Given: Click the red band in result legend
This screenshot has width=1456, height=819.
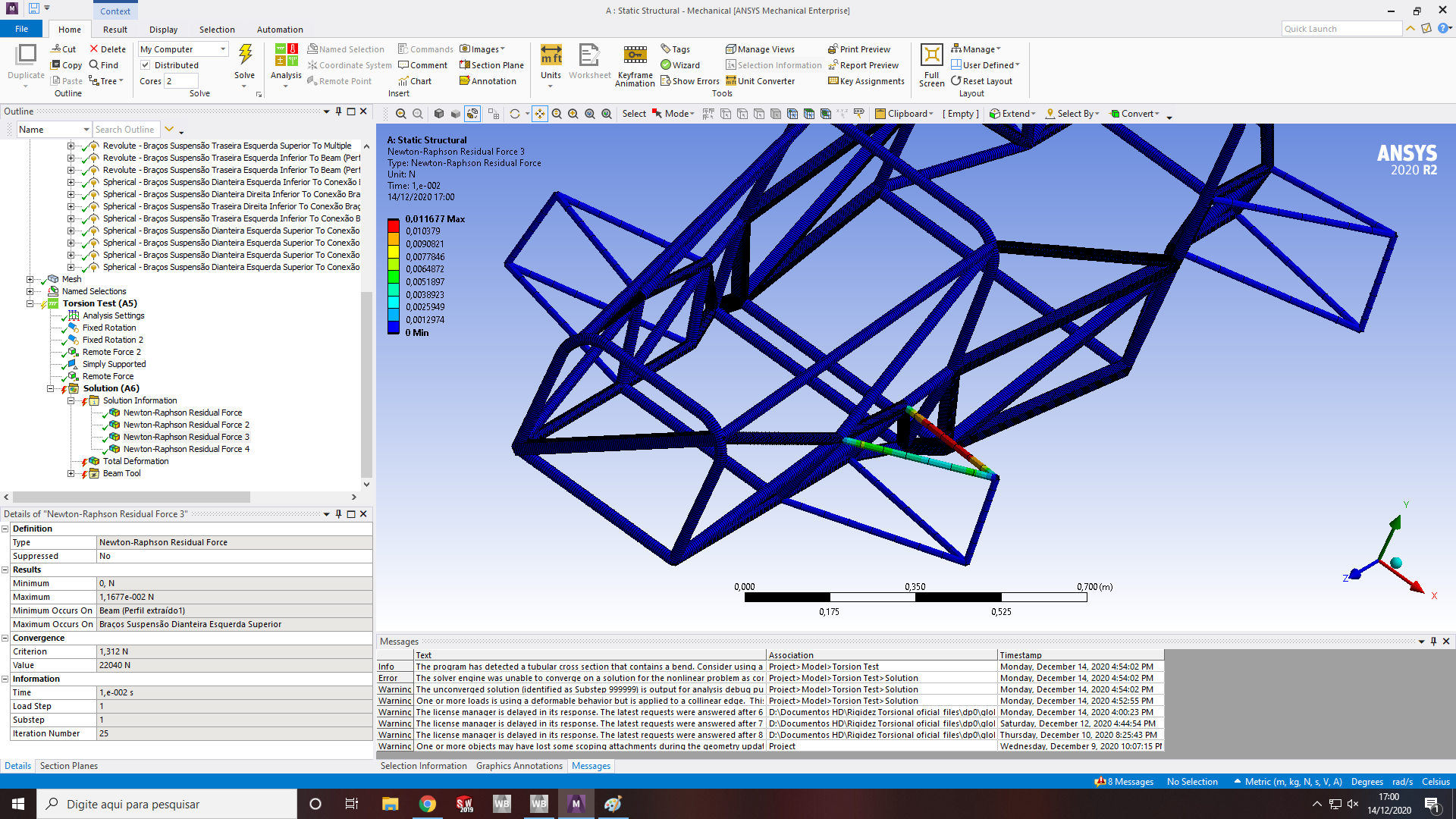Looking at the screenshot, I should [394, 225].
